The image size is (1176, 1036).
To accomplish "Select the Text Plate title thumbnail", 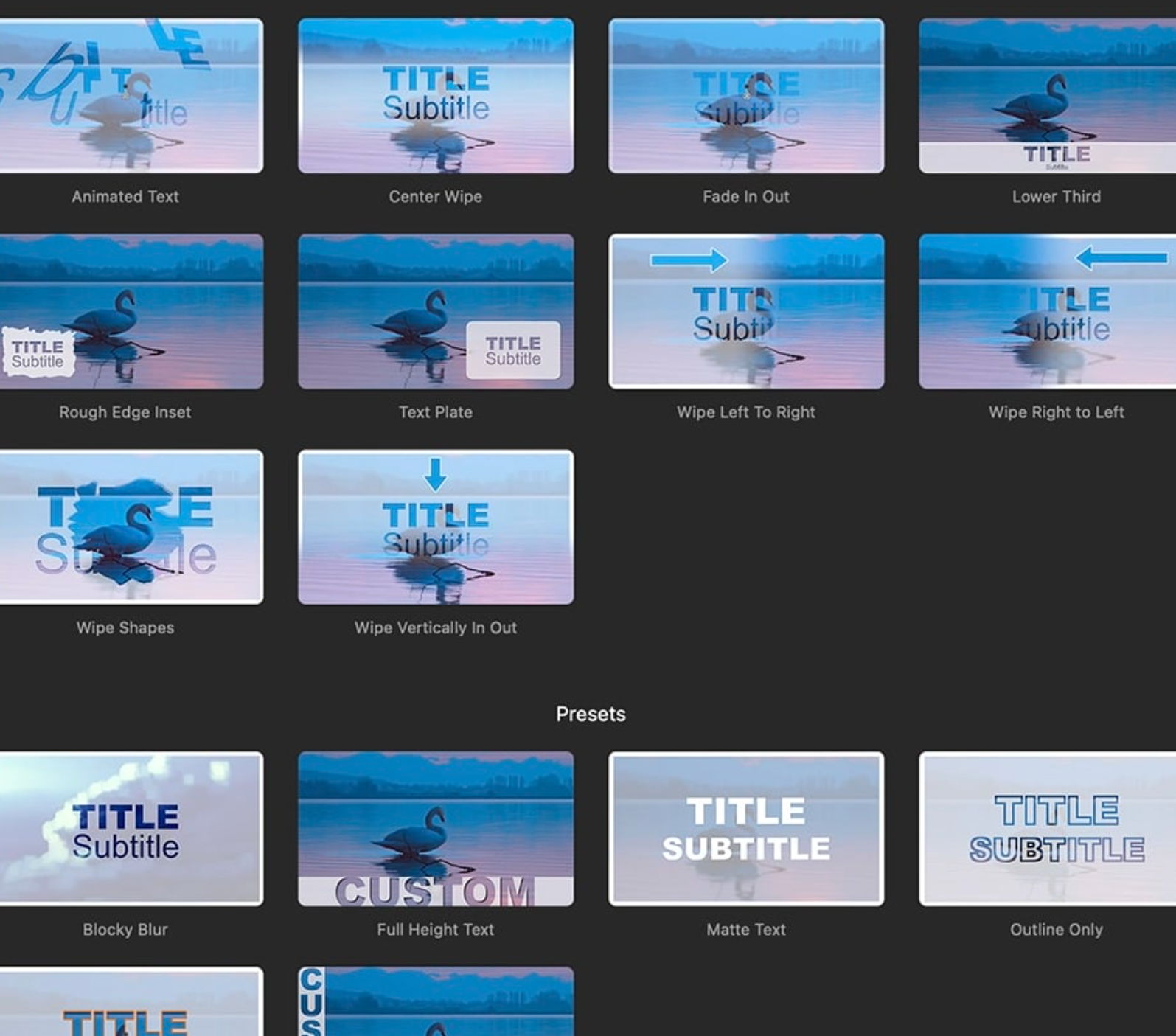I will pyautogui.click(x=436, y=311).
